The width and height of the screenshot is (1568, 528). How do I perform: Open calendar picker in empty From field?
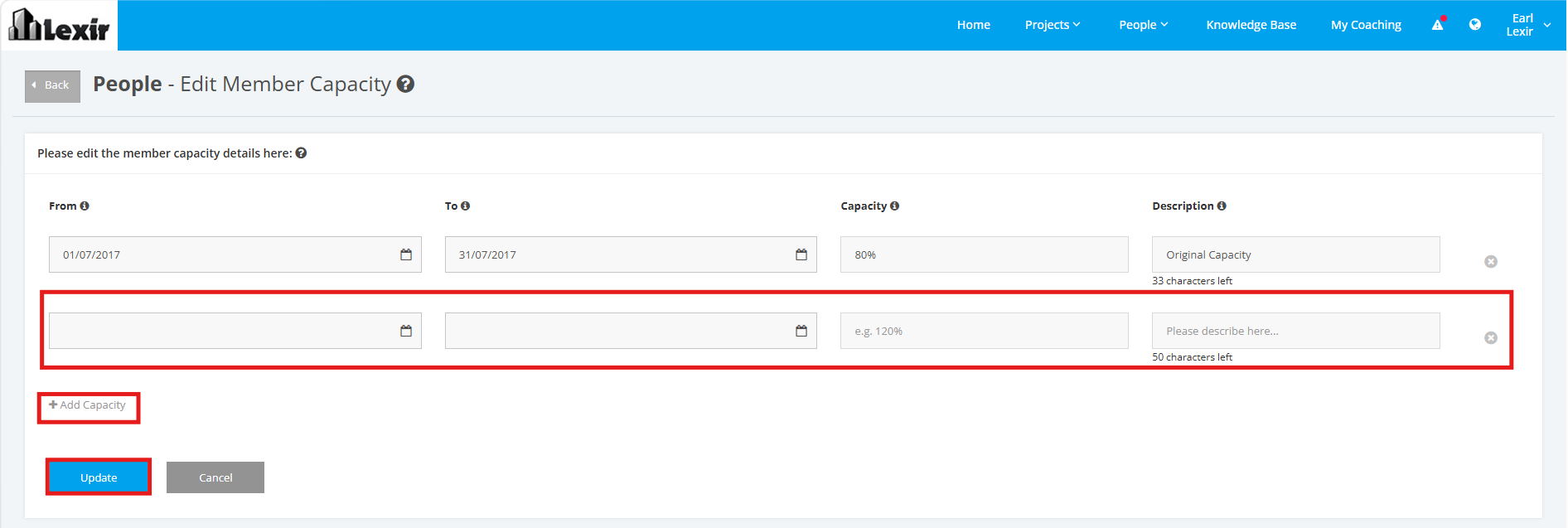coord(406,331)
